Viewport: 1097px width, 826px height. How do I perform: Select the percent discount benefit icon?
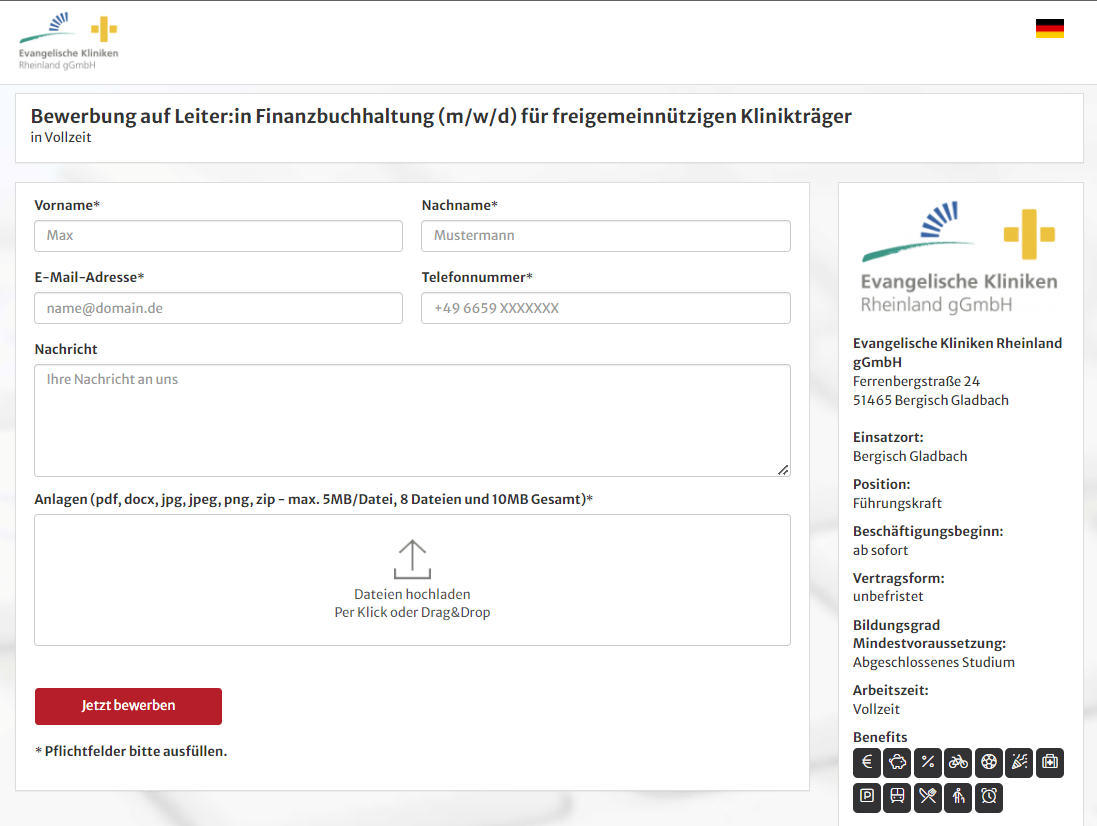(928, 763)
